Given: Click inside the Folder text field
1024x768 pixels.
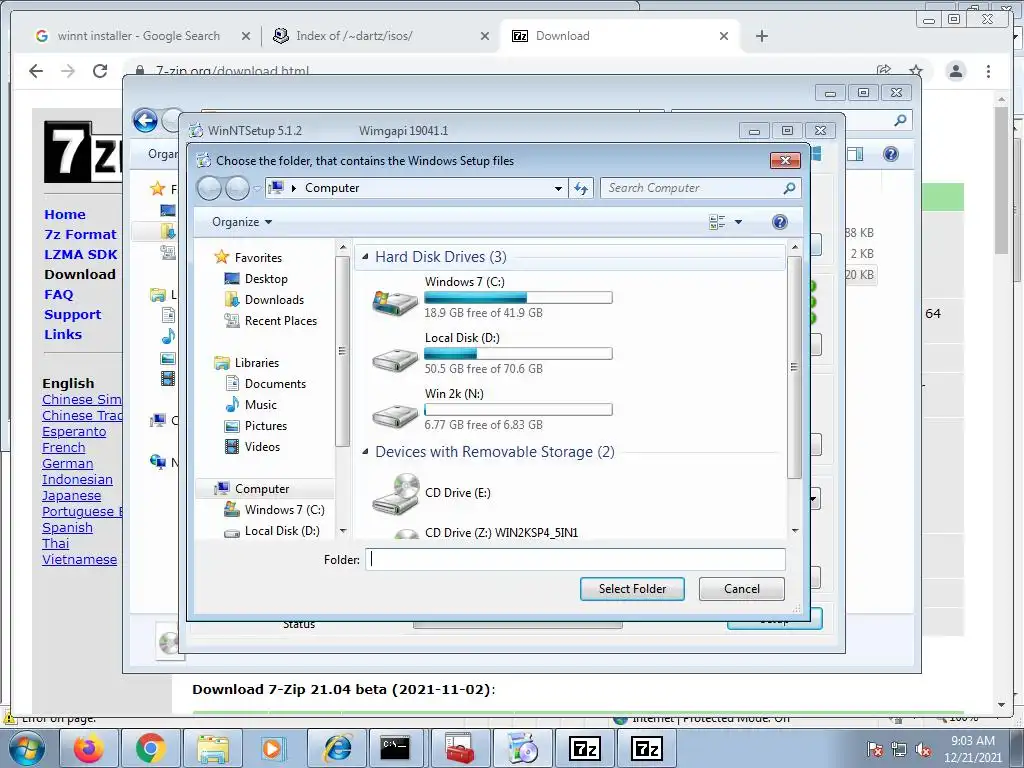Looking at the screenshot, I should point(575,560).
